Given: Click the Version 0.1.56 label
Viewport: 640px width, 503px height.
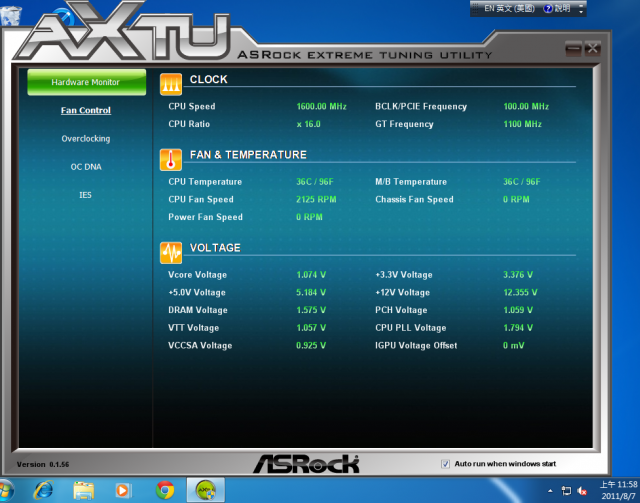Looking at the screenshot, I should coord(43,464).
